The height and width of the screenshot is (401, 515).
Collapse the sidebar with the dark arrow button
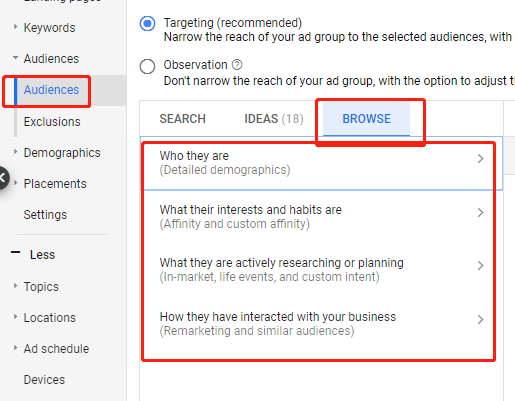point(3,178)
